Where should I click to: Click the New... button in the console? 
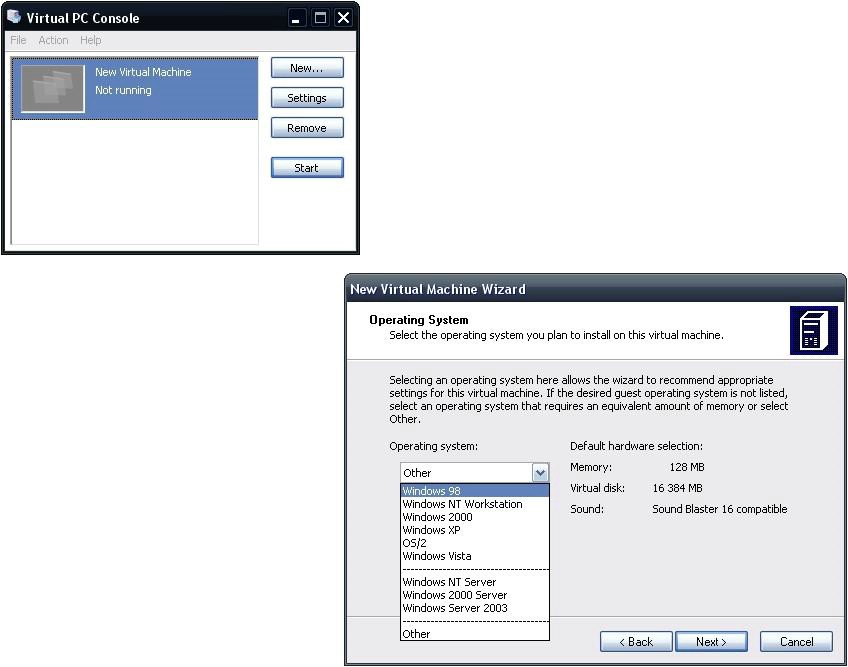(307, 68)
